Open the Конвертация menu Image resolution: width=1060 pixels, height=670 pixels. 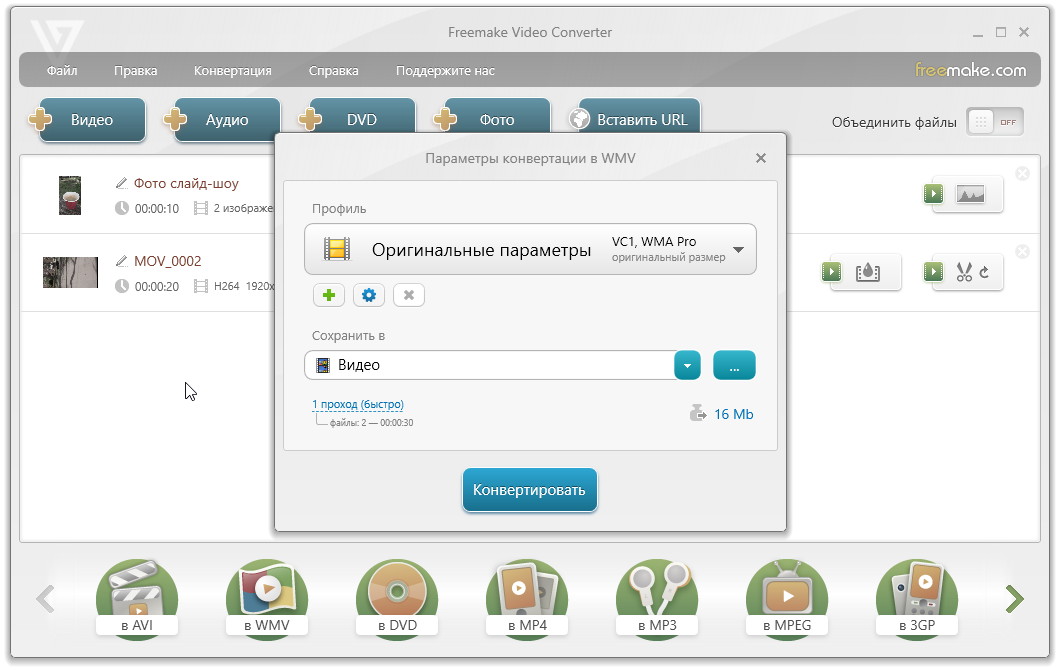(233, 70)
